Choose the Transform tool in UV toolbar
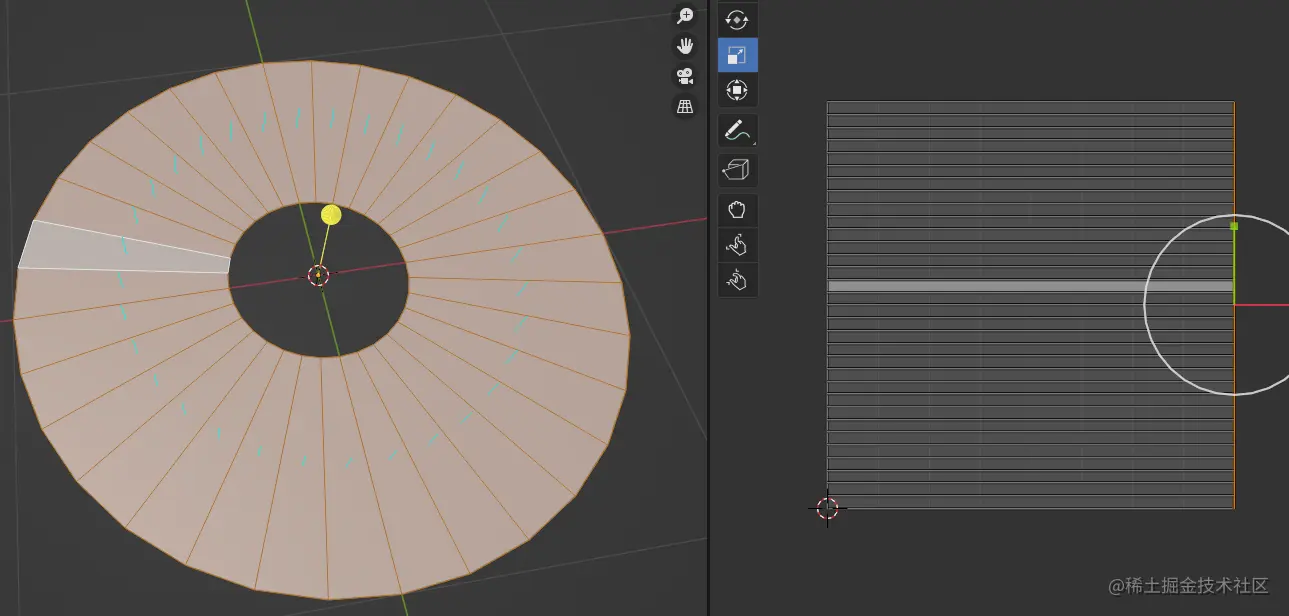The height and width of the screenshot is (616, 1289). point(737,91)
